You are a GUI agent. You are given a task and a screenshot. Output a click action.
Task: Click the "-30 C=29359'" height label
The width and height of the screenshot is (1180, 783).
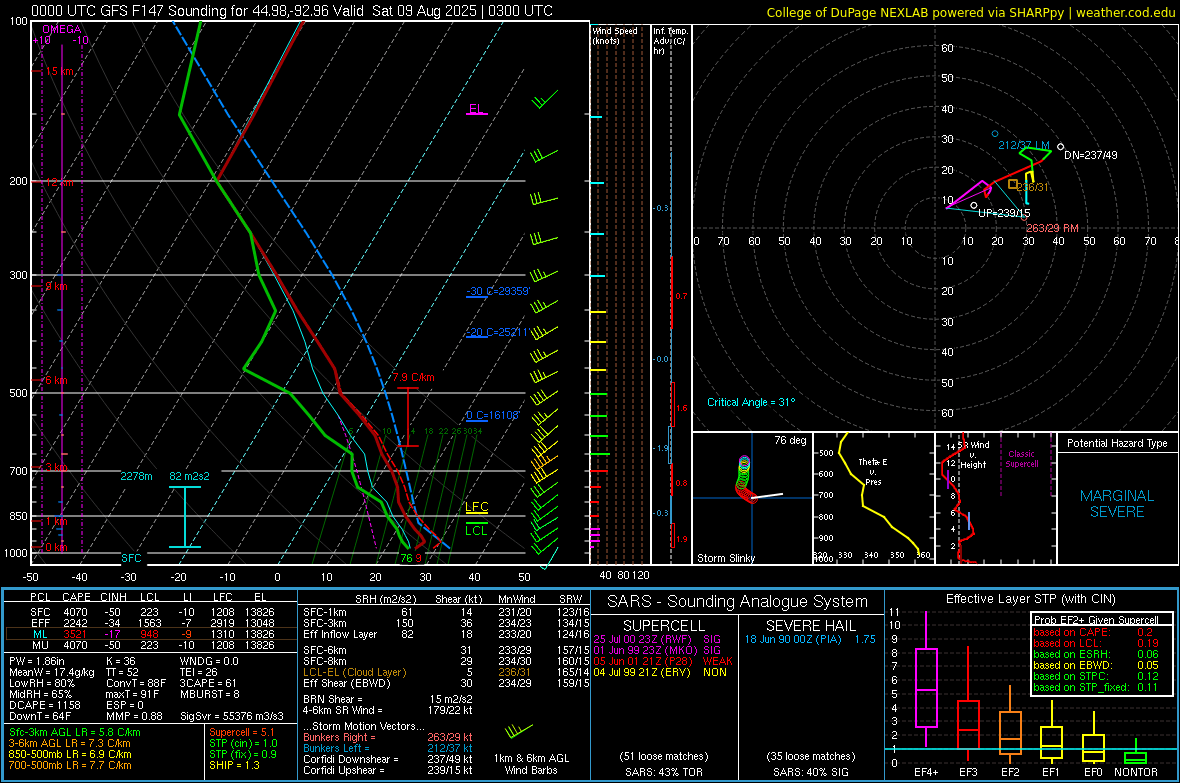tap(497, 291)
